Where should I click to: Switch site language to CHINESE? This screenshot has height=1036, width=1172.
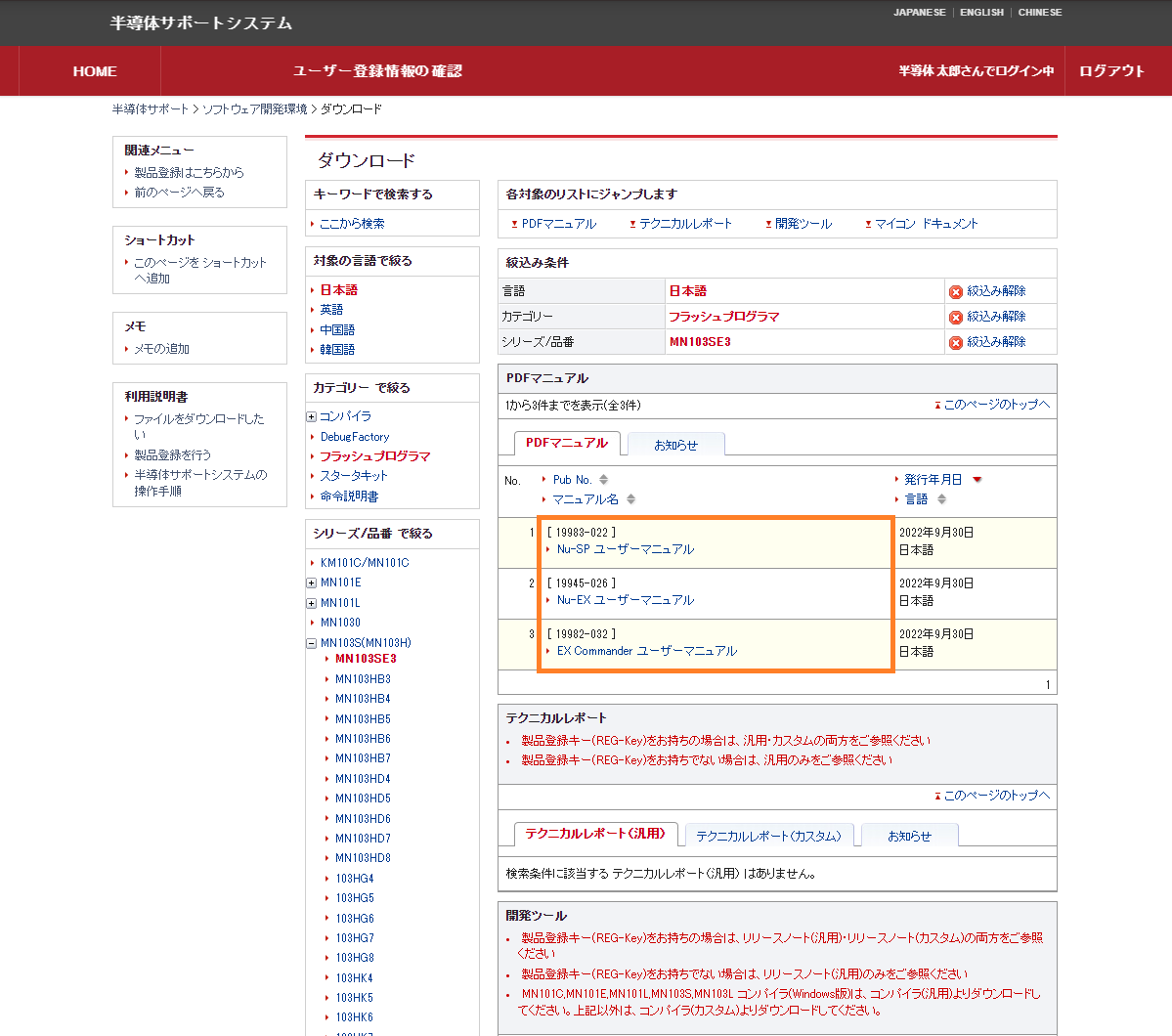click(x=1040, y=13)
